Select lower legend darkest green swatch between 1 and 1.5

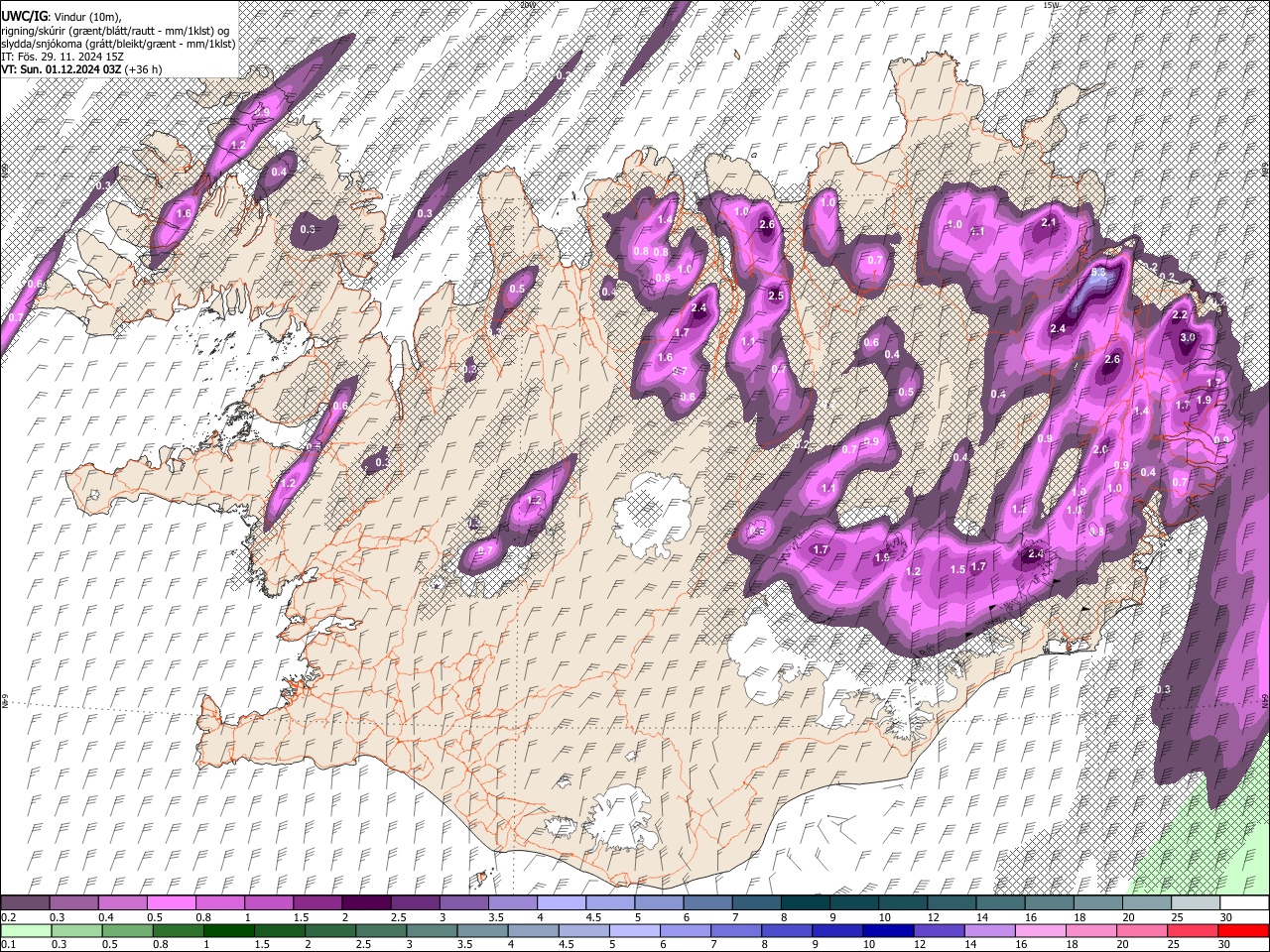pos(229,930)
